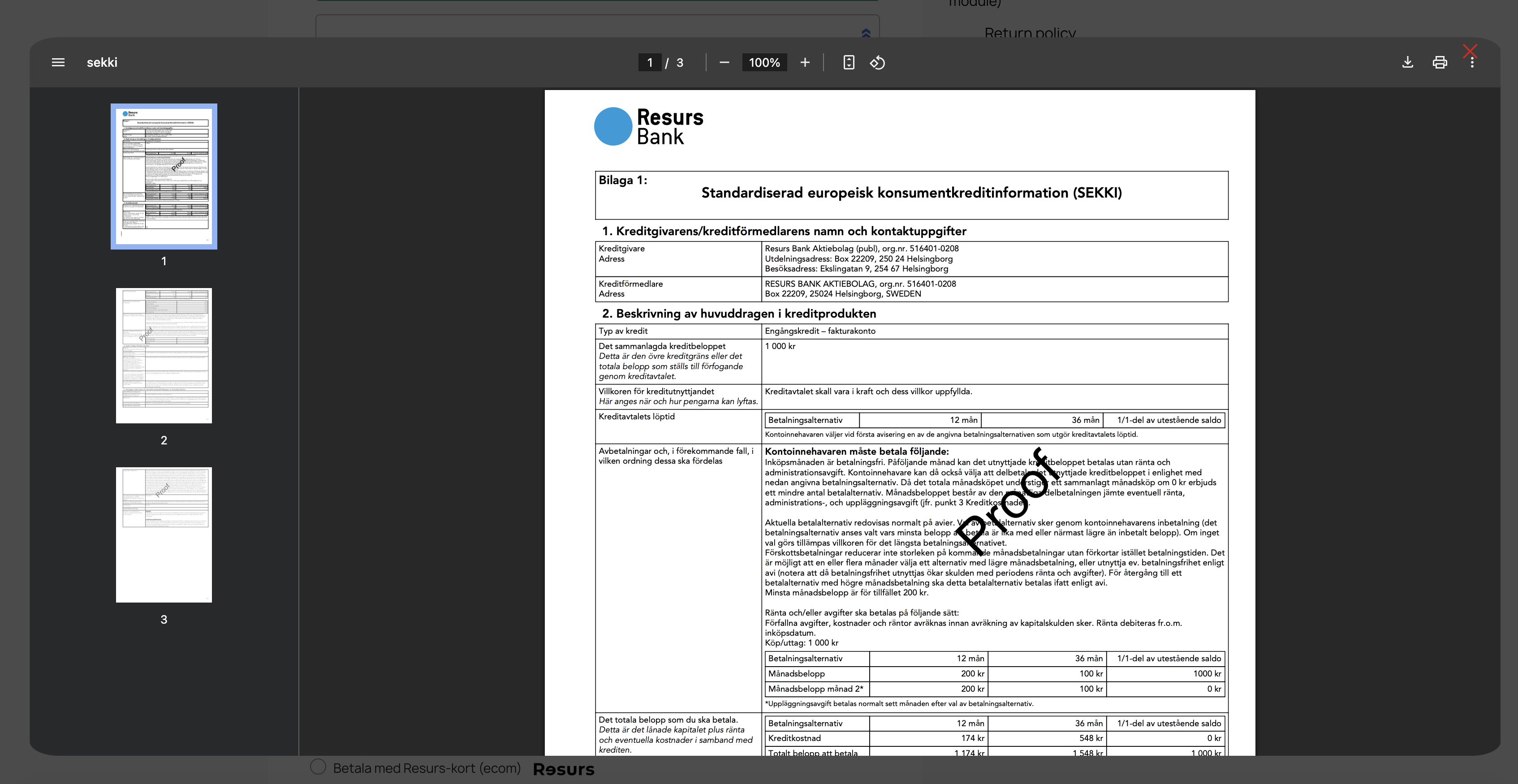Click the total pages number 3
Screen dimensions: 1518x784
pyautogui.click(x=679, y=62)
